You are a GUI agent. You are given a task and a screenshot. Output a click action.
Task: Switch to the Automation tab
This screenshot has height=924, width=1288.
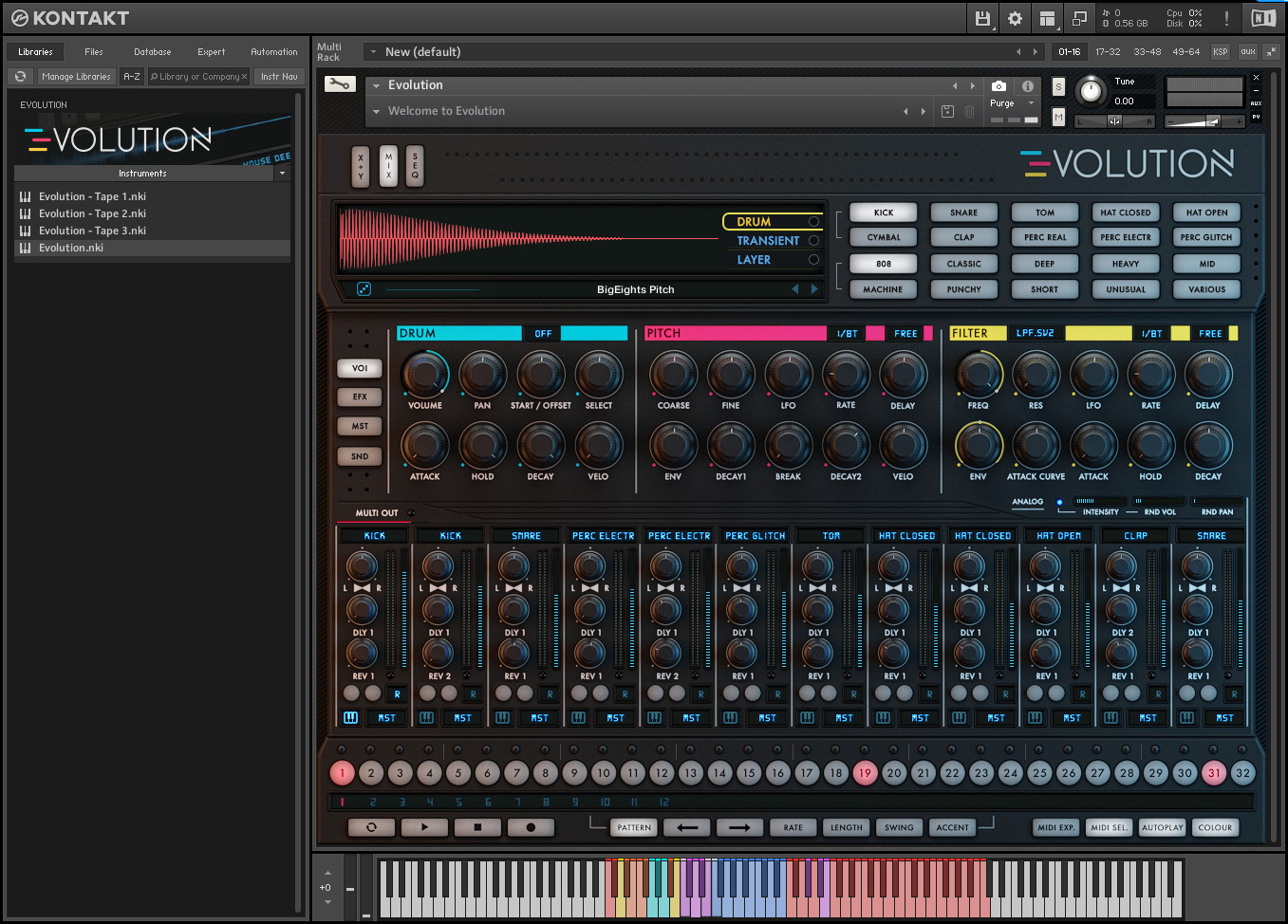(x=273, y=52)
